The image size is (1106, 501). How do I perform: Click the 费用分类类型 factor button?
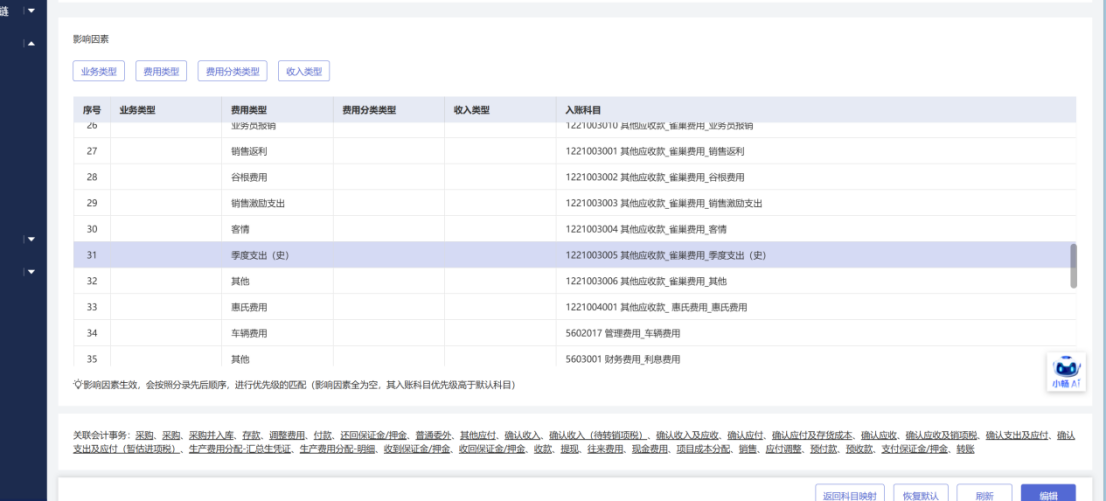tap(232, 71)
